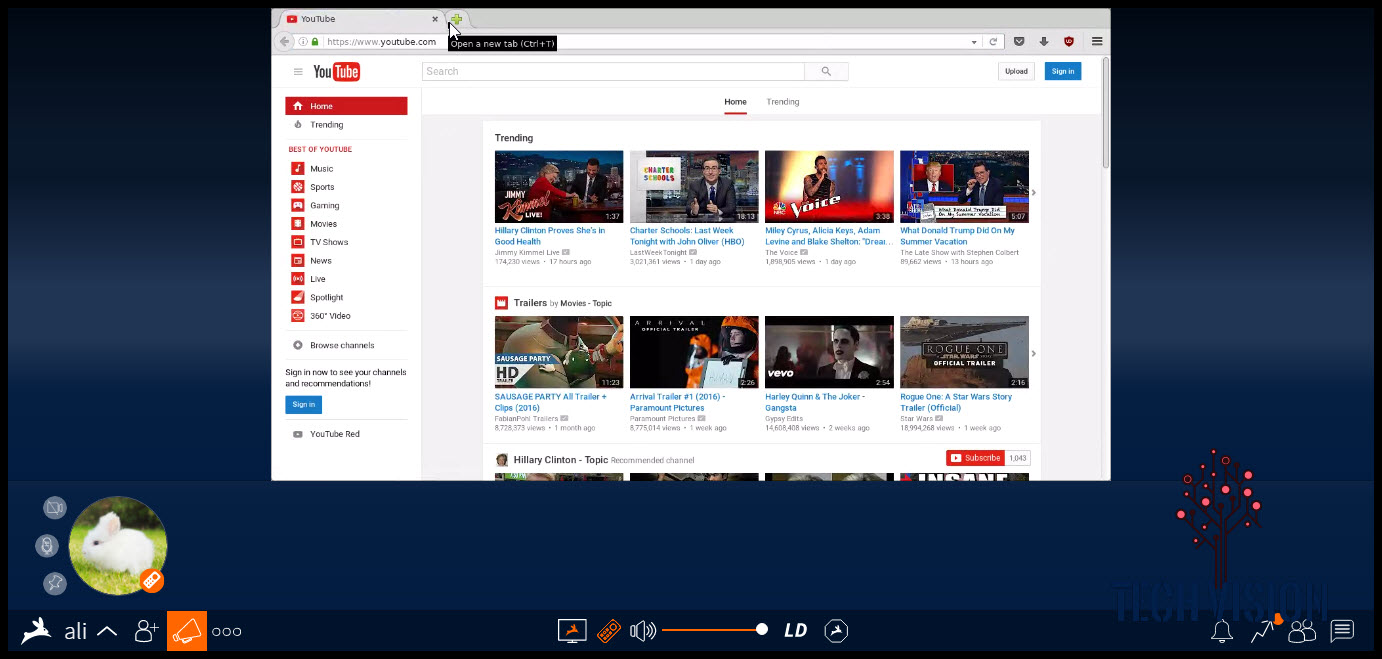Viewport: 1382px width, 659px height.
Task: Click the Upload button
Action: 1016,71
